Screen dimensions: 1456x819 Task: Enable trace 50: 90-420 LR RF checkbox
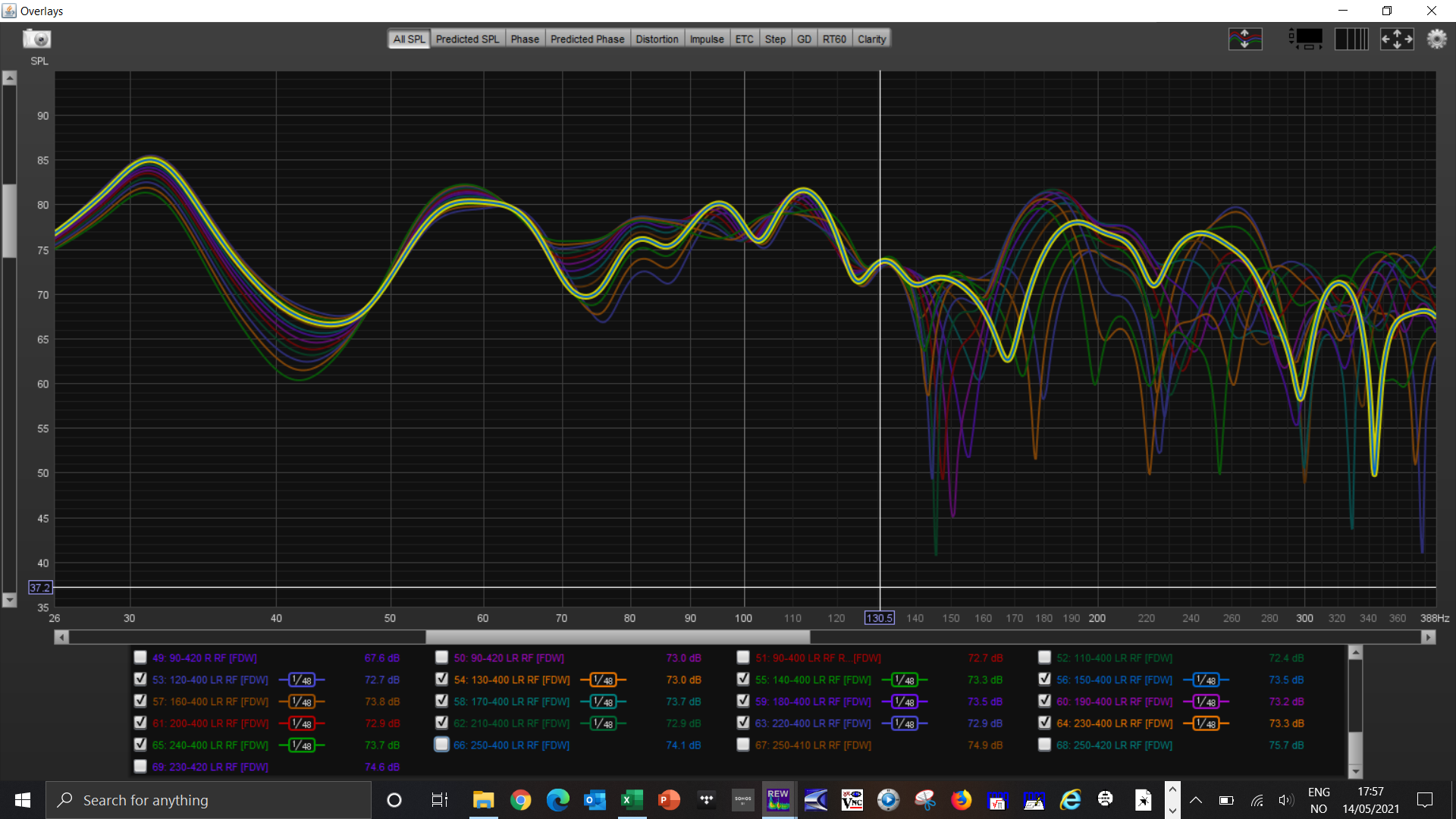pos(441,657)
